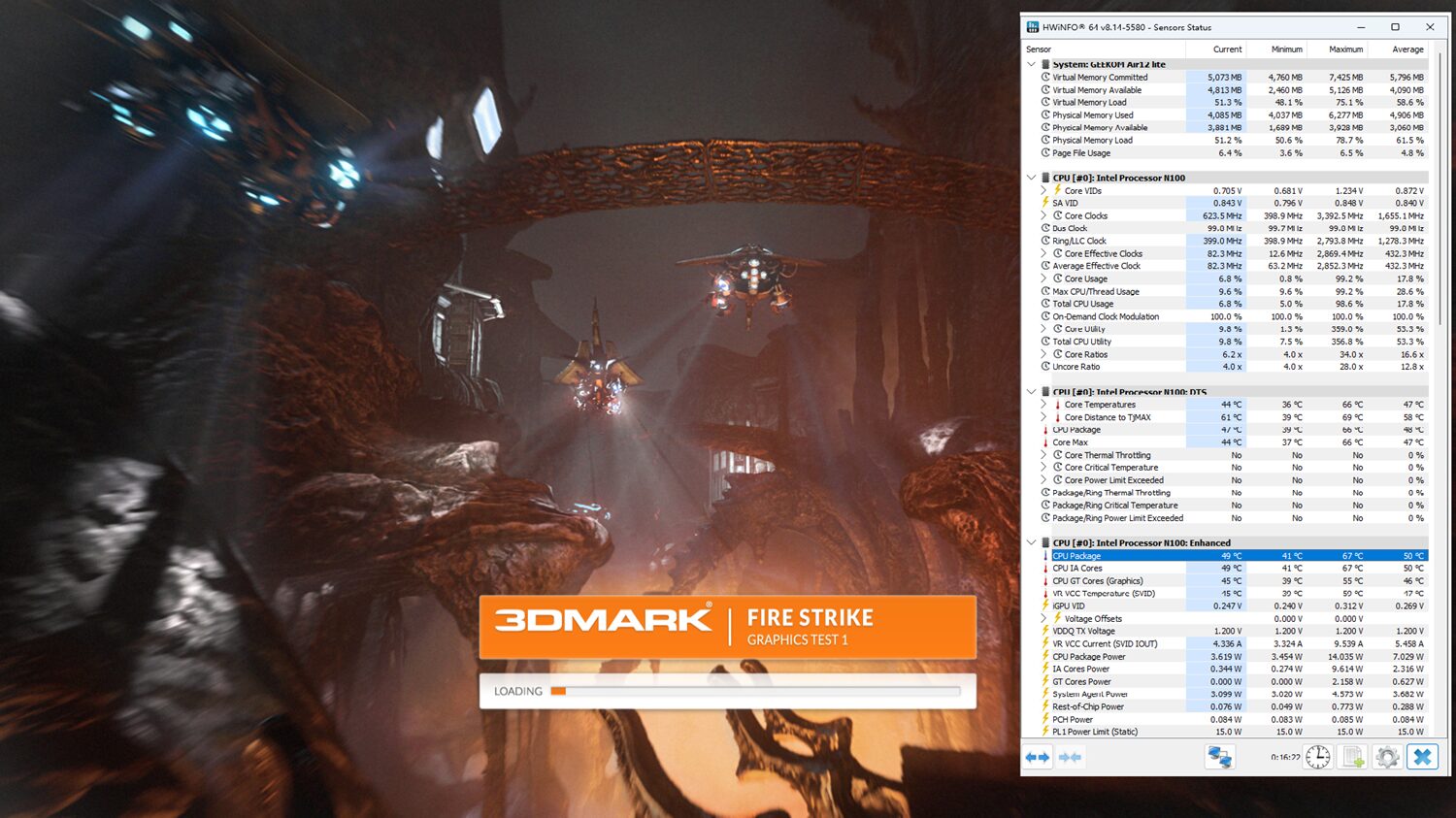1456x818 pixels.
Task: Click the Average column header
Action: pyautogui.click(x=1396, y=49)
